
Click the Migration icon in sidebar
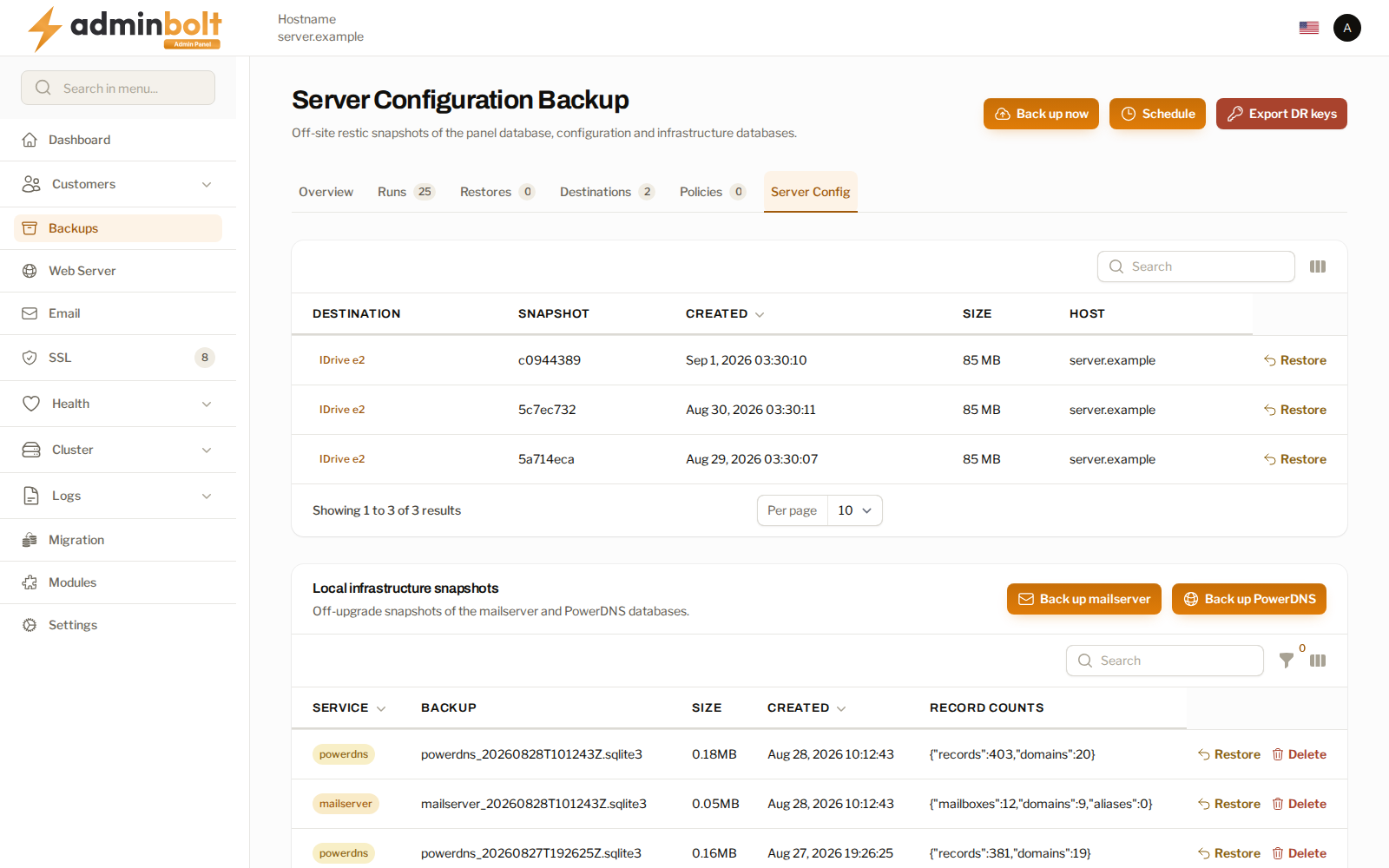[x=30, y=540]
